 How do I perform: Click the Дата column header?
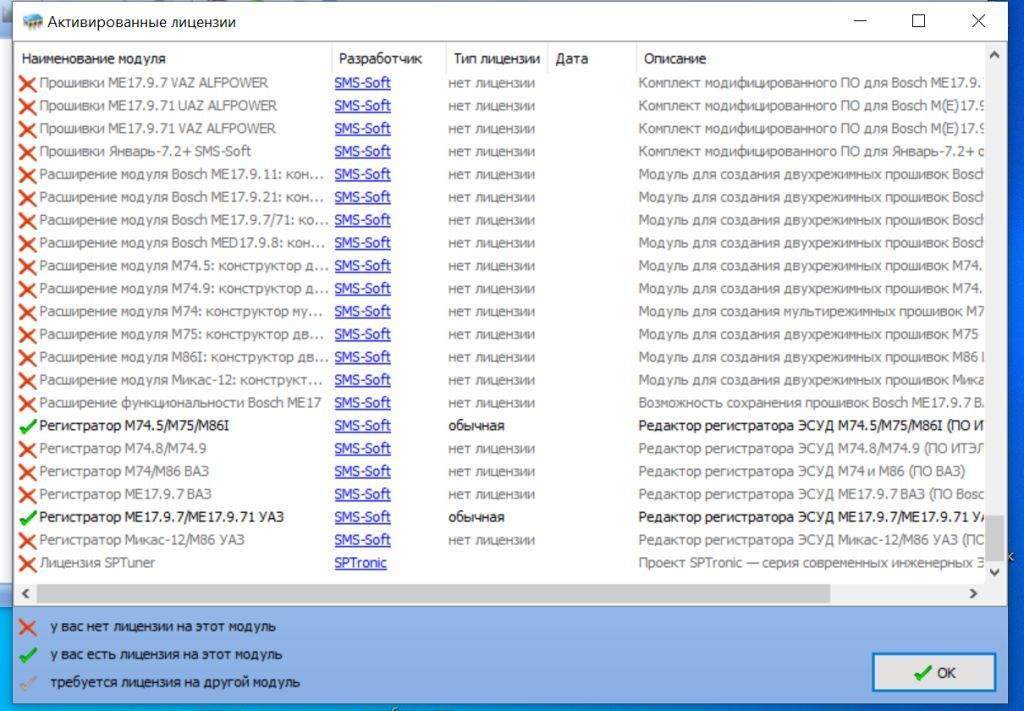[x=592, y=59]
